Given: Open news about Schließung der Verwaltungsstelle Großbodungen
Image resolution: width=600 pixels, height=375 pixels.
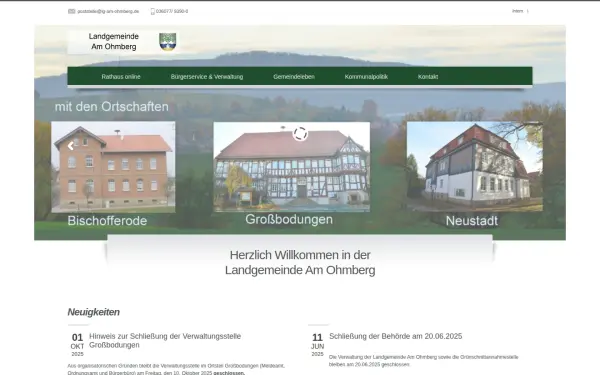Looking at the screenshot, I should pos(165,341).
